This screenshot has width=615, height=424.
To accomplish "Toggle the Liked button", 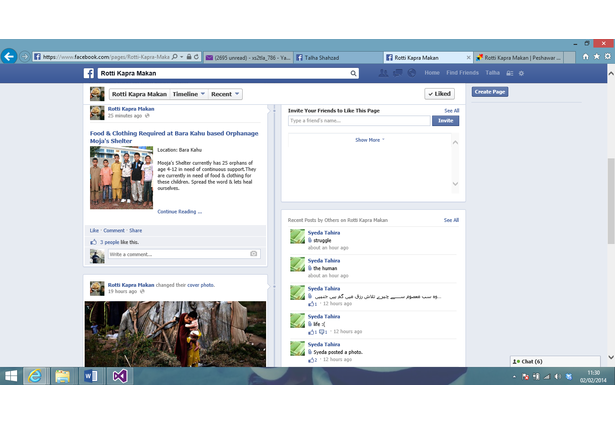I will tap(439, 94).
